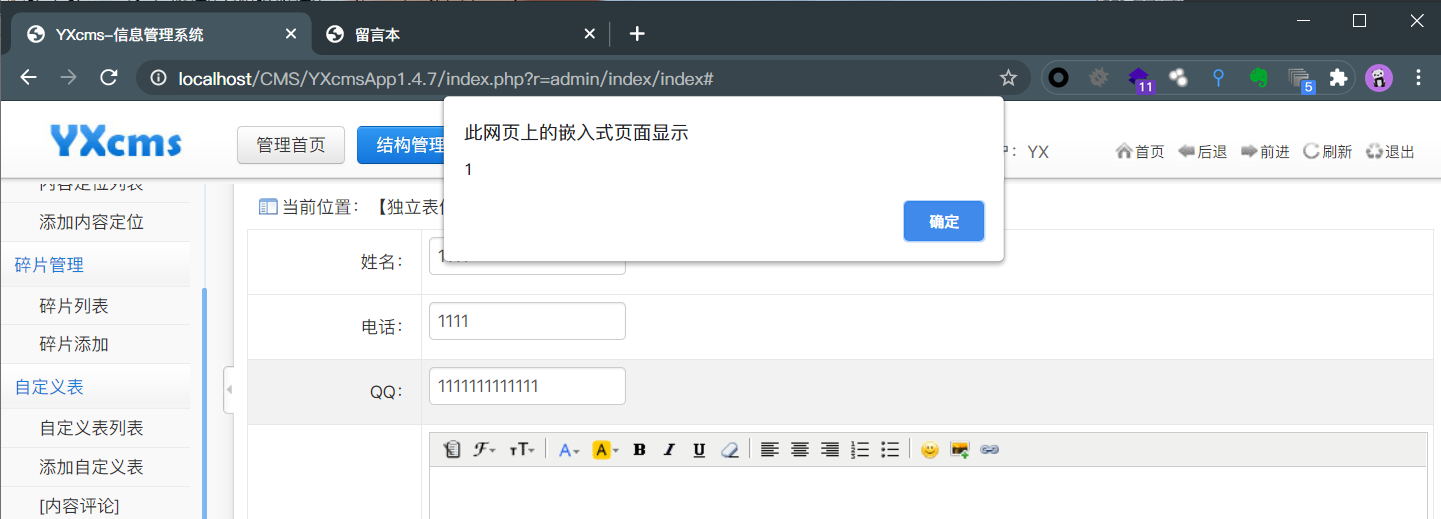
Task: Click the address bar URL
Action: [445, 78]
